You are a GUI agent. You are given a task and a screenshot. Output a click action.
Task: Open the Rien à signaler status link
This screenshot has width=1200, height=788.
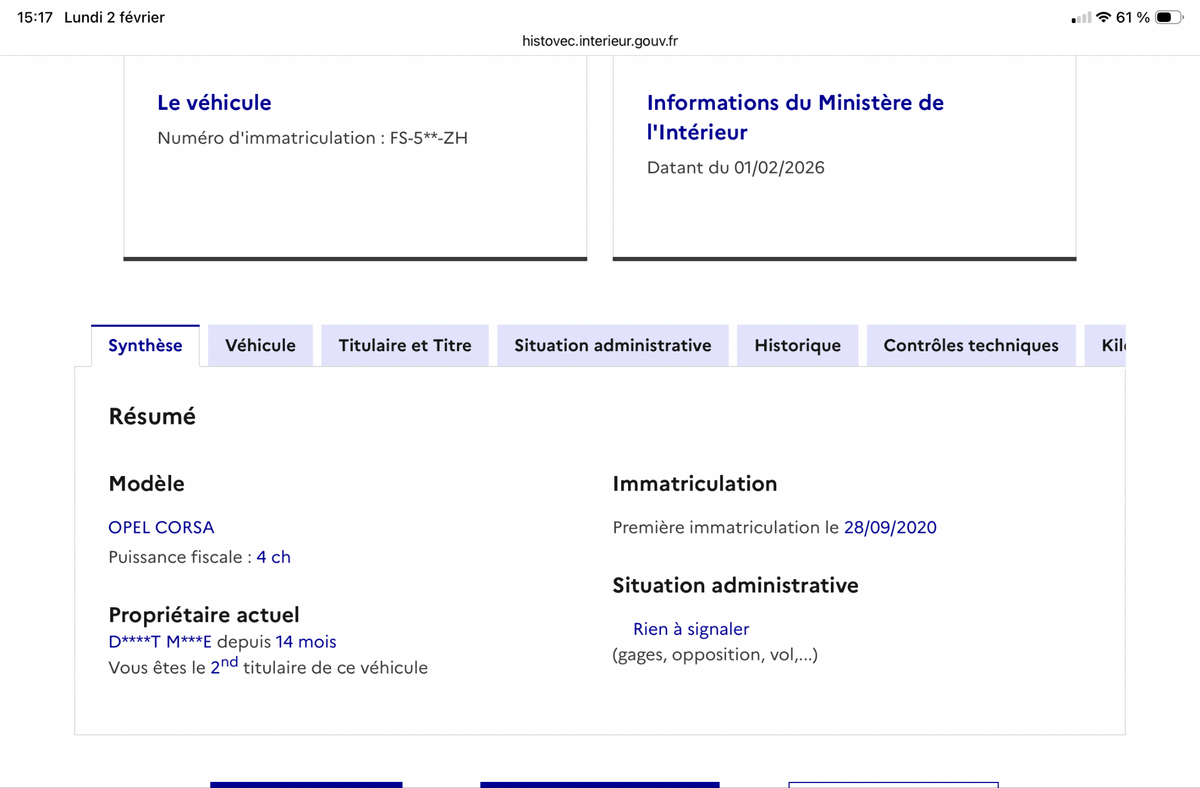(690, 628)
